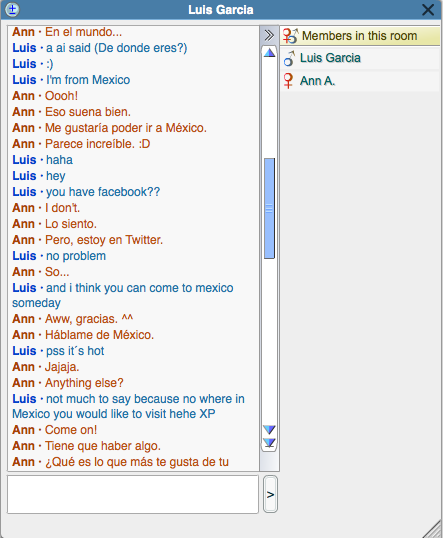Click the plus circle icon in title bar

pyautogui.click(x=12, y=9)
